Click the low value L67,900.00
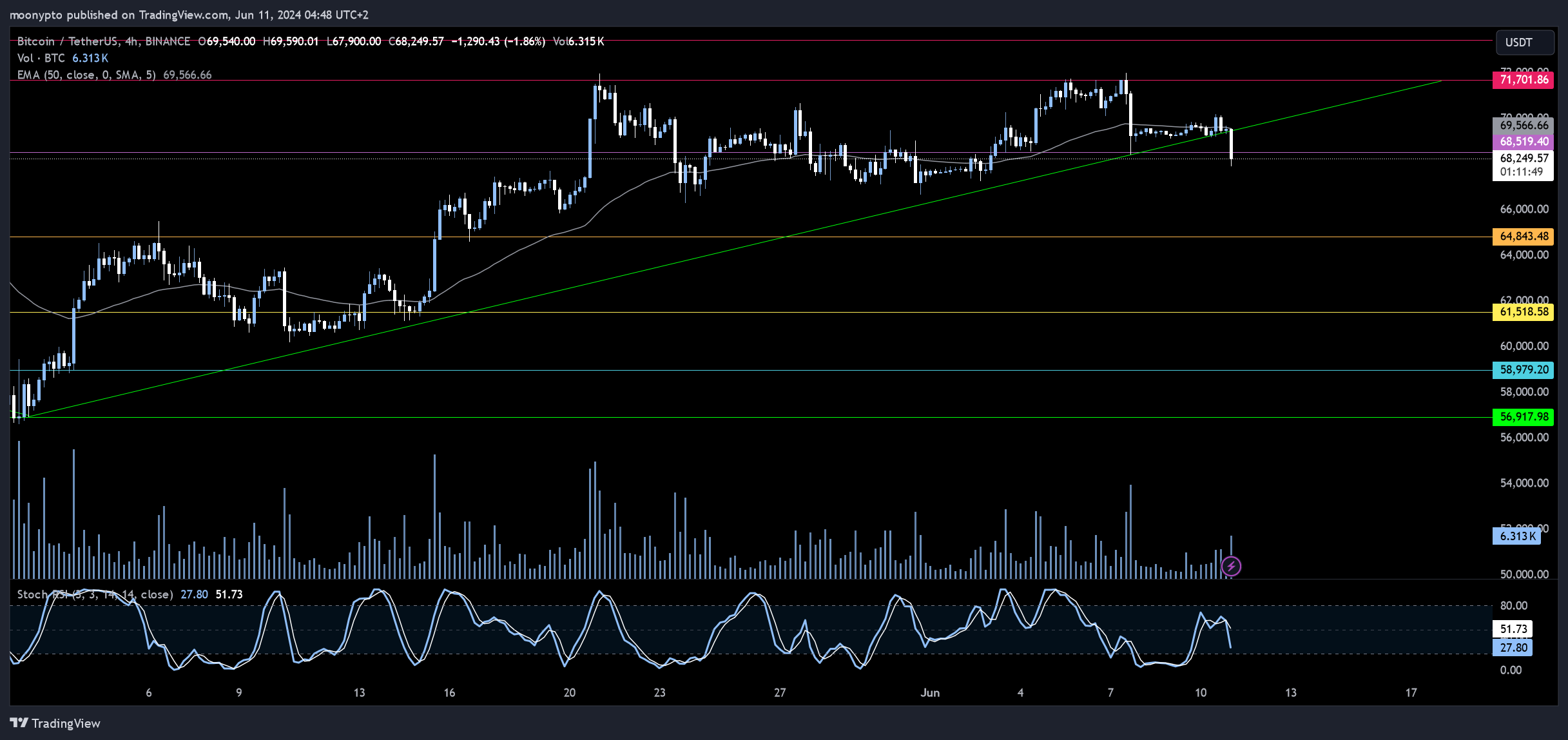The image size is (1568, 740). (354, 41)
